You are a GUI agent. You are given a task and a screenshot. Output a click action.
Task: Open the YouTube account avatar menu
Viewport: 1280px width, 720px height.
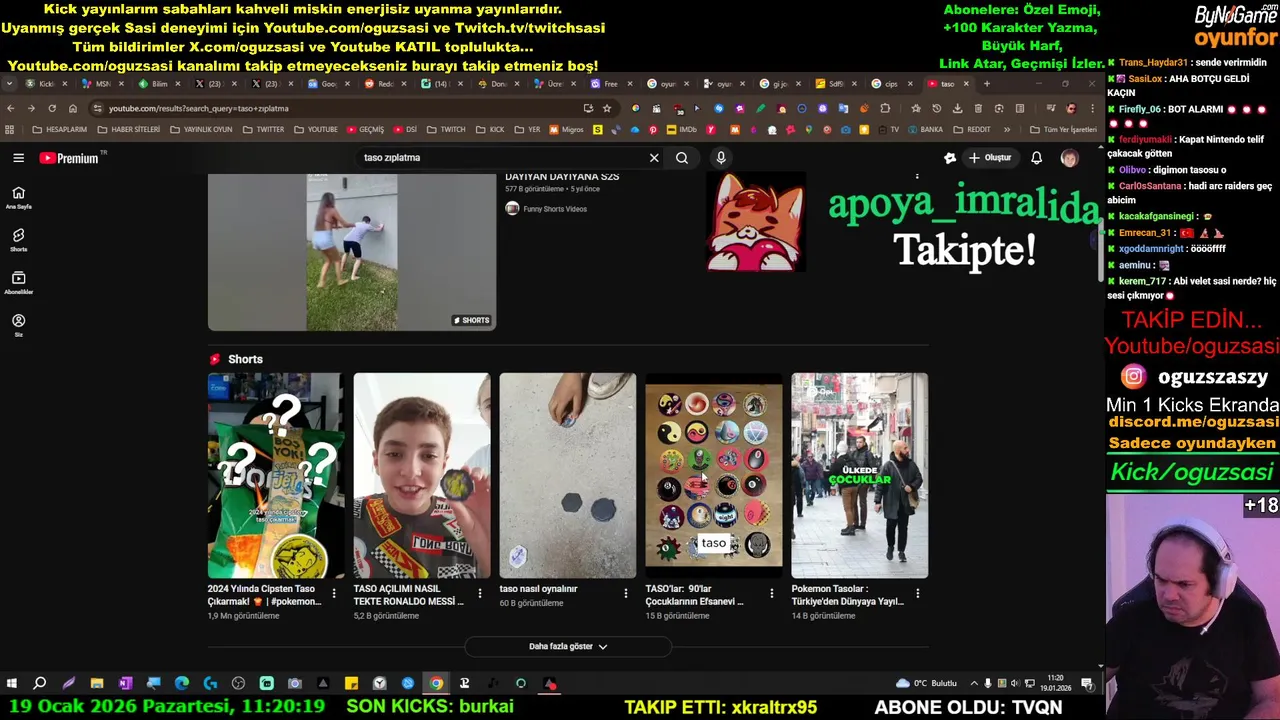[x=1069, y=158]
